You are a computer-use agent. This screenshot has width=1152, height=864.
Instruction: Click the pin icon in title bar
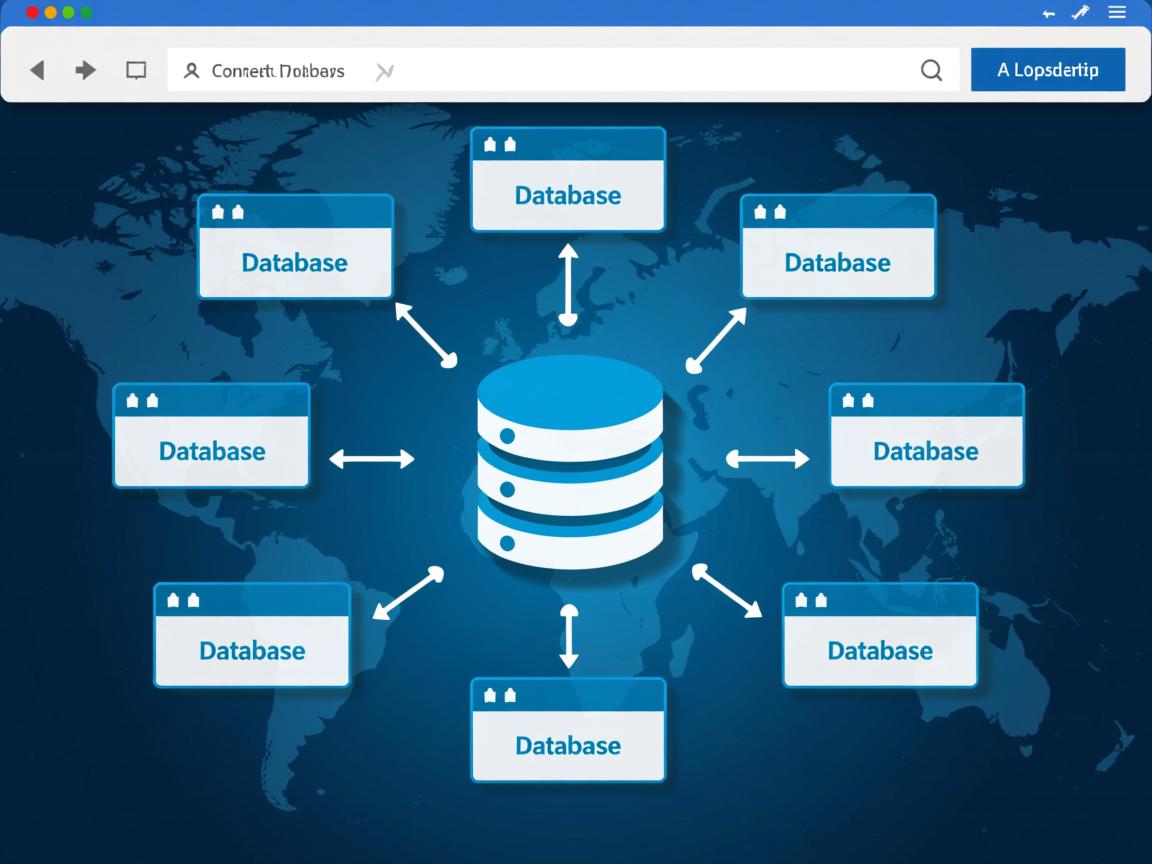(1080, 13)
